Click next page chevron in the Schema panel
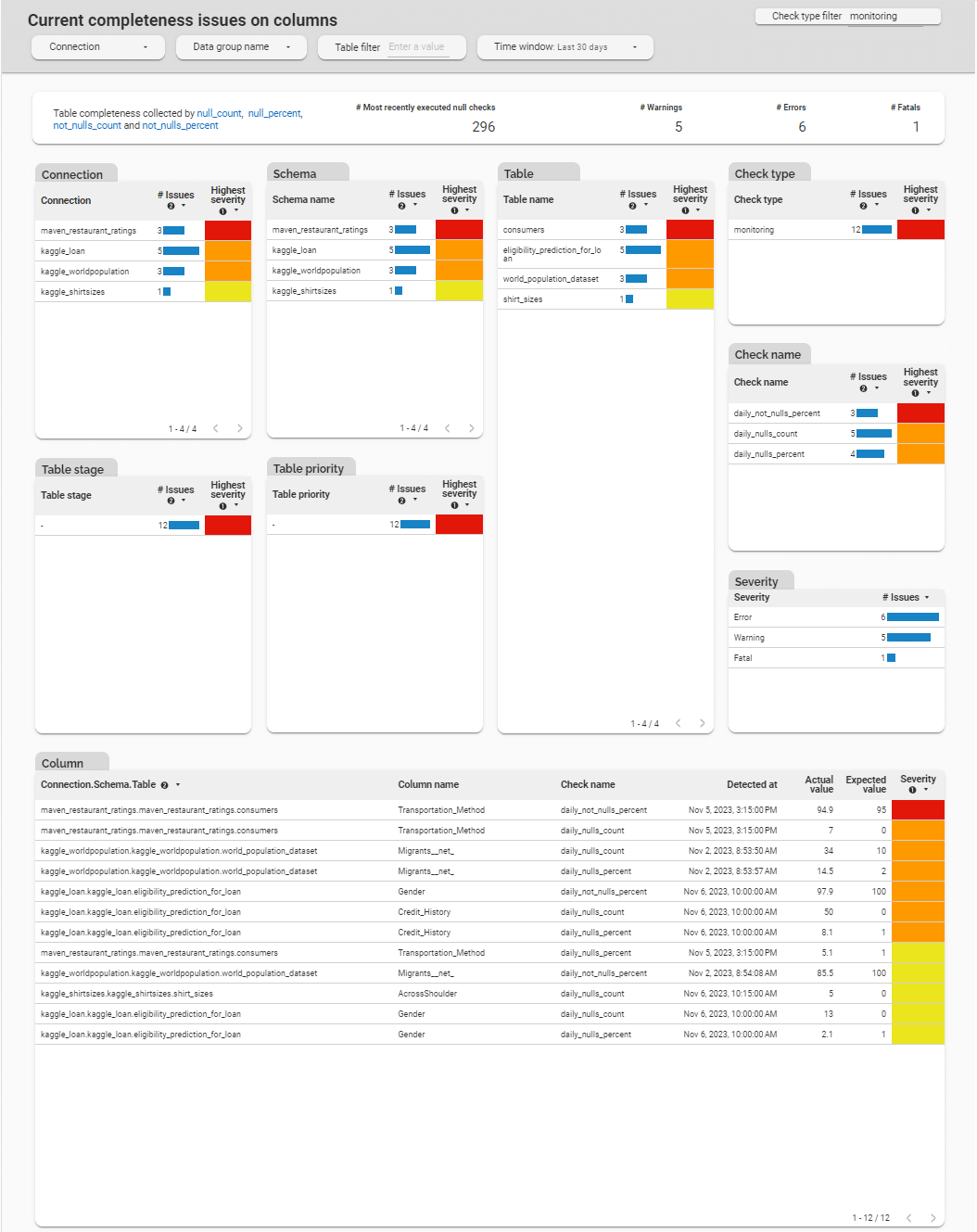This screenshot has height=1232, width=977. (471, 428)
